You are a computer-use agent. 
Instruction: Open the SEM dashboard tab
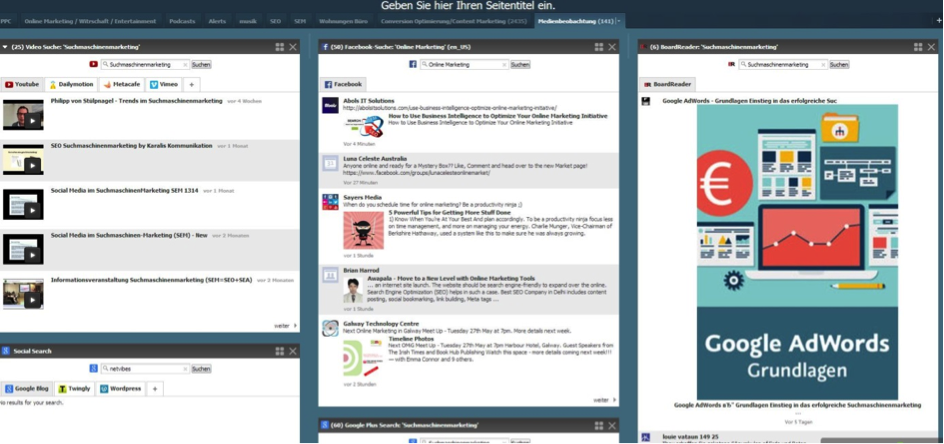point(300,21)
